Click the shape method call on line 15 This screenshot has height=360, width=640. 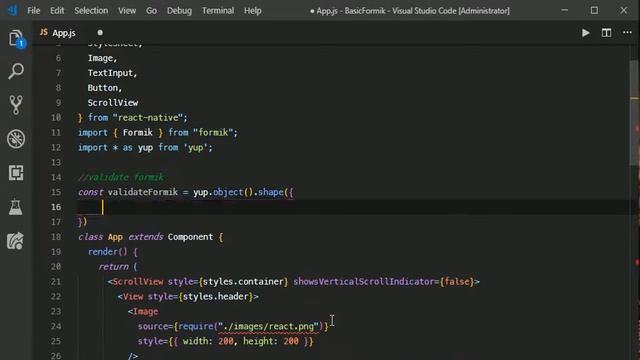(271, 192)
